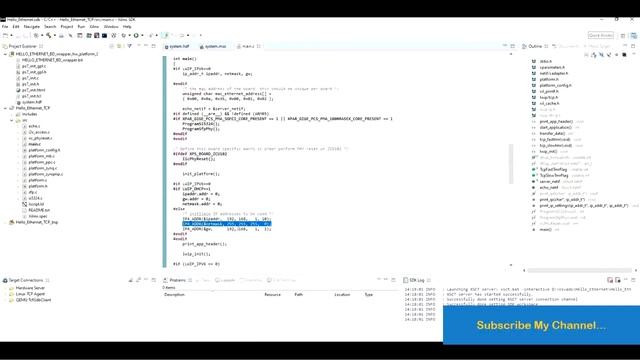
Task: Open the Edit menu
Action: pyautogui.click(x=16, y=27)
